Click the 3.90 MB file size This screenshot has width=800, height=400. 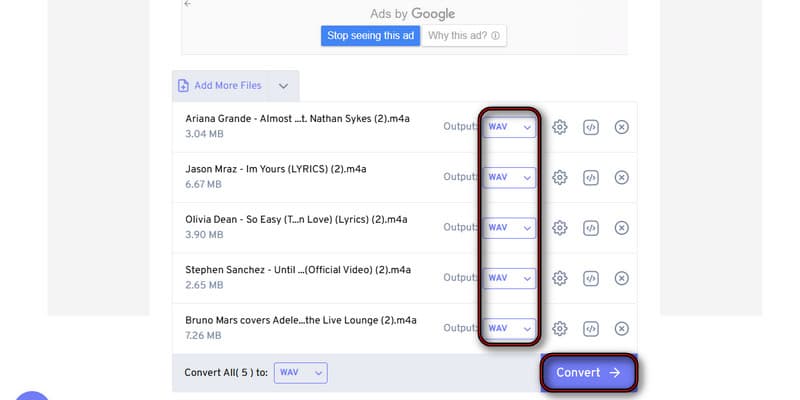coord(205,235)
